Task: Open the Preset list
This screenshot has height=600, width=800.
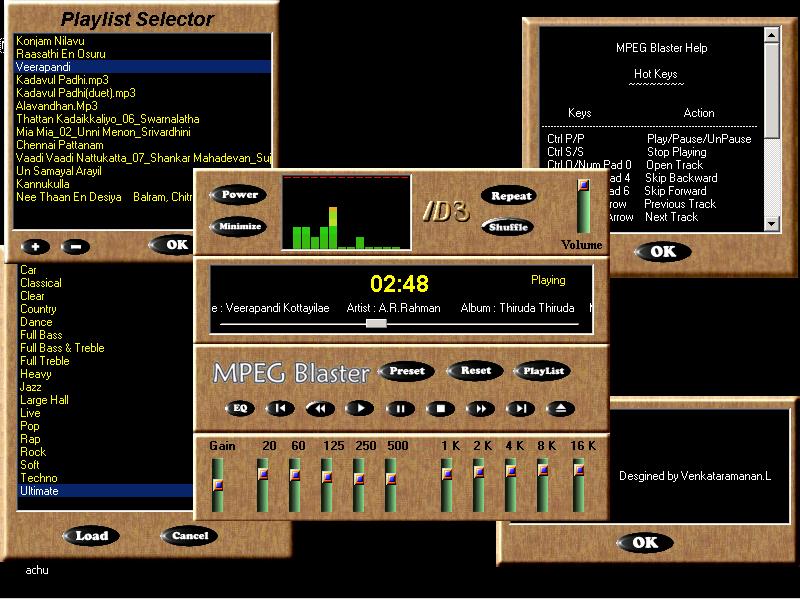Action: coord(407,371)
